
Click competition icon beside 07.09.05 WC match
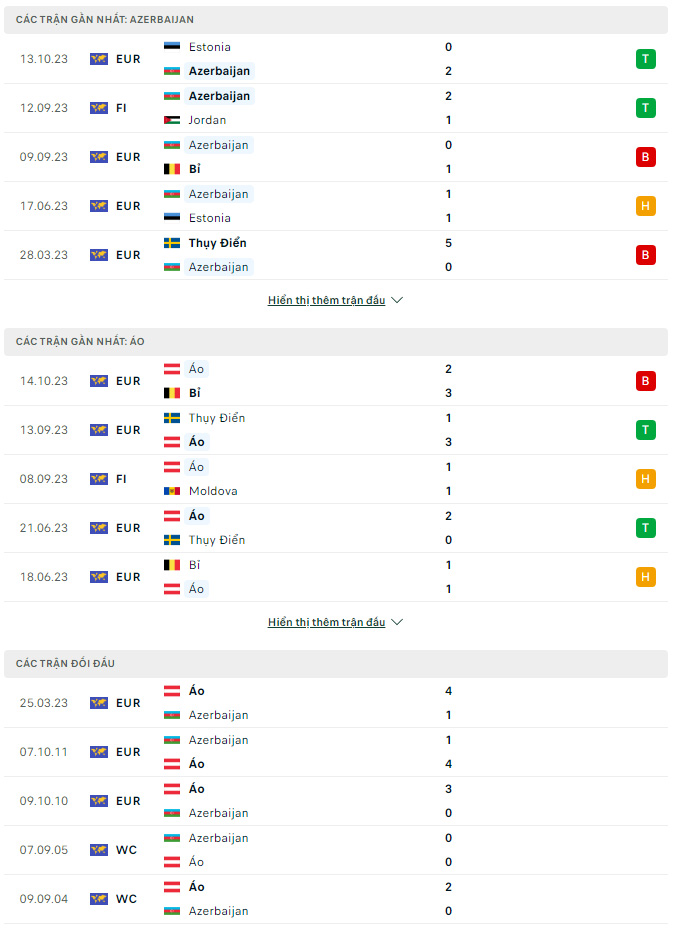99,850
